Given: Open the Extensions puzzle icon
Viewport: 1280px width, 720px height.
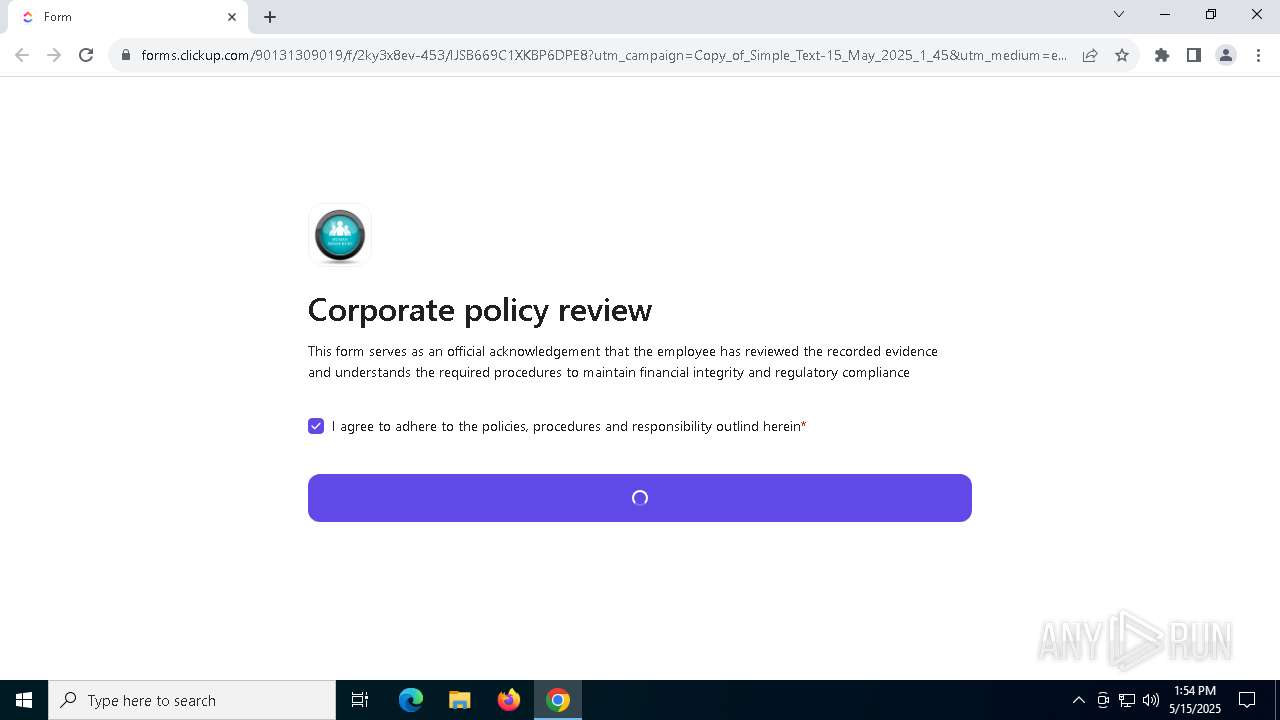Looking at the screenshot, I should coord(1162,55).
